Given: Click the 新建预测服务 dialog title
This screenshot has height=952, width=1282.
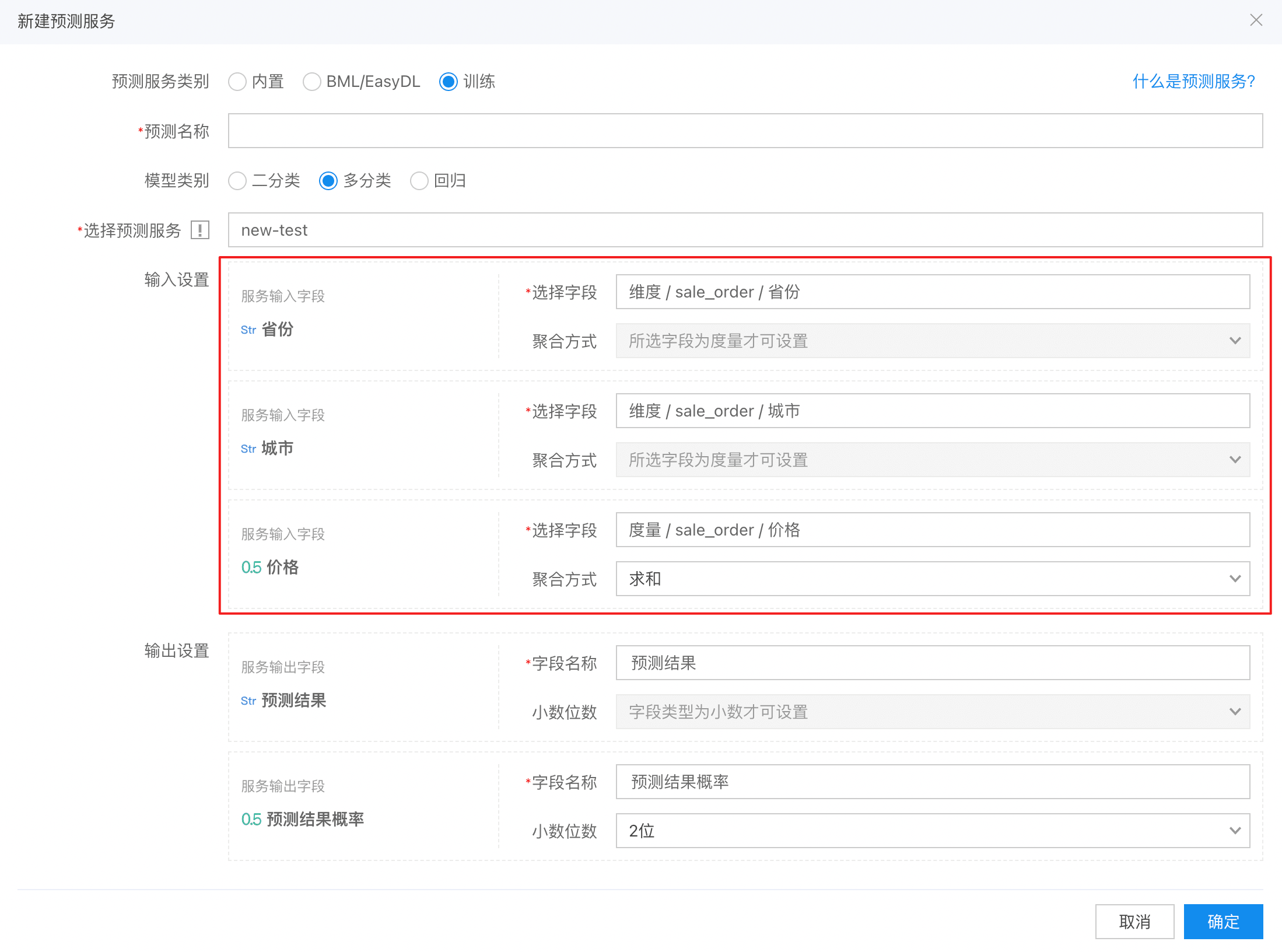Looking at the screenshot, I should tap(66, 22).
